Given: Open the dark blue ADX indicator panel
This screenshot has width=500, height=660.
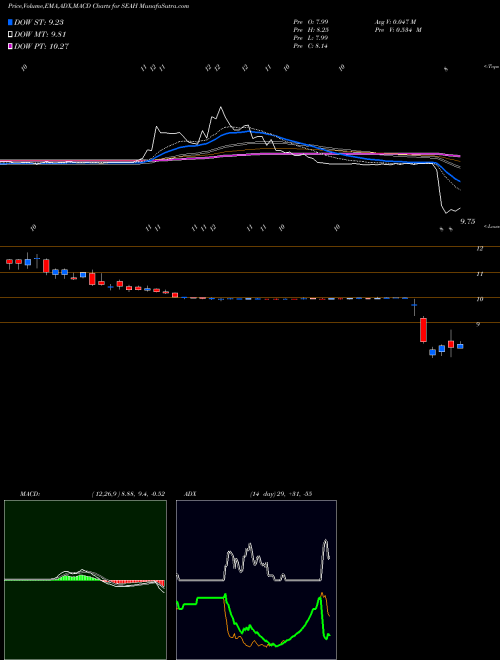Looking at the screenshot, I should click(256, 580).
